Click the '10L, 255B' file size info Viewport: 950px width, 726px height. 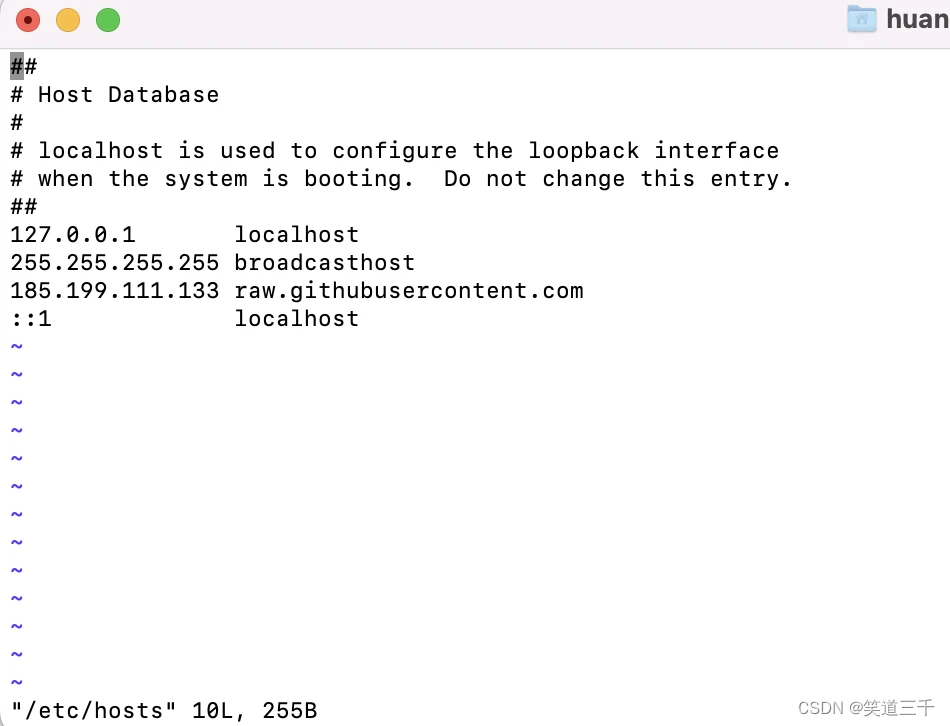point(254,710)
